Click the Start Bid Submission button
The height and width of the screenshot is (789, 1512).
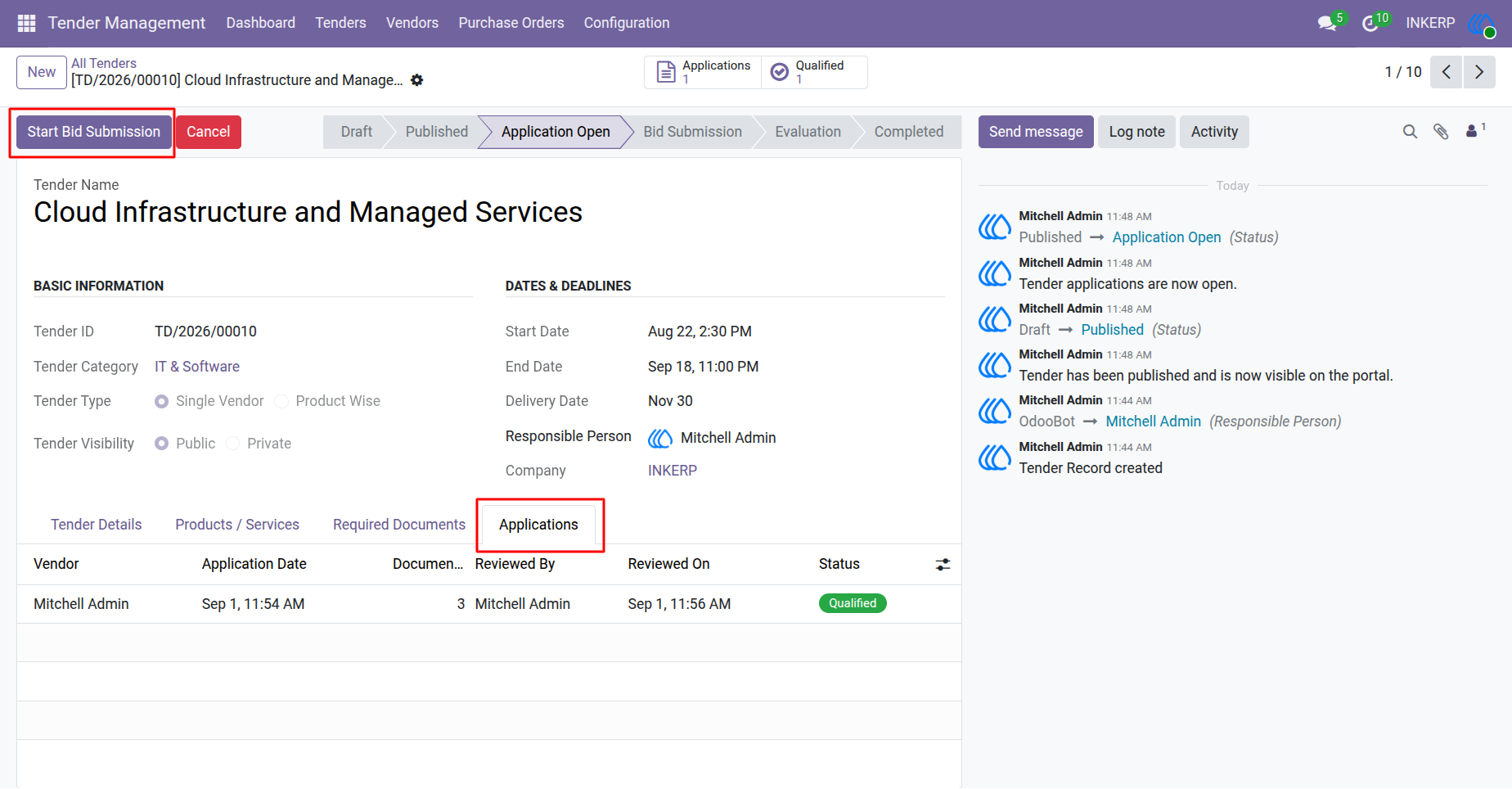[x=94, y=132]
